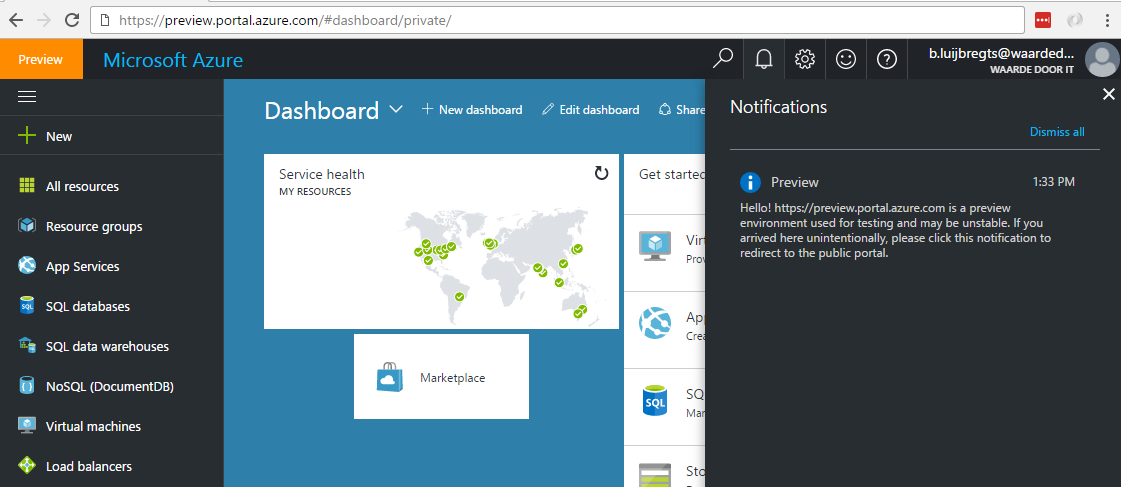Image resolution: width=1121 pixels, height=487 pixels.
Task: Open portal settings gear icon
Action: point(805,59)
